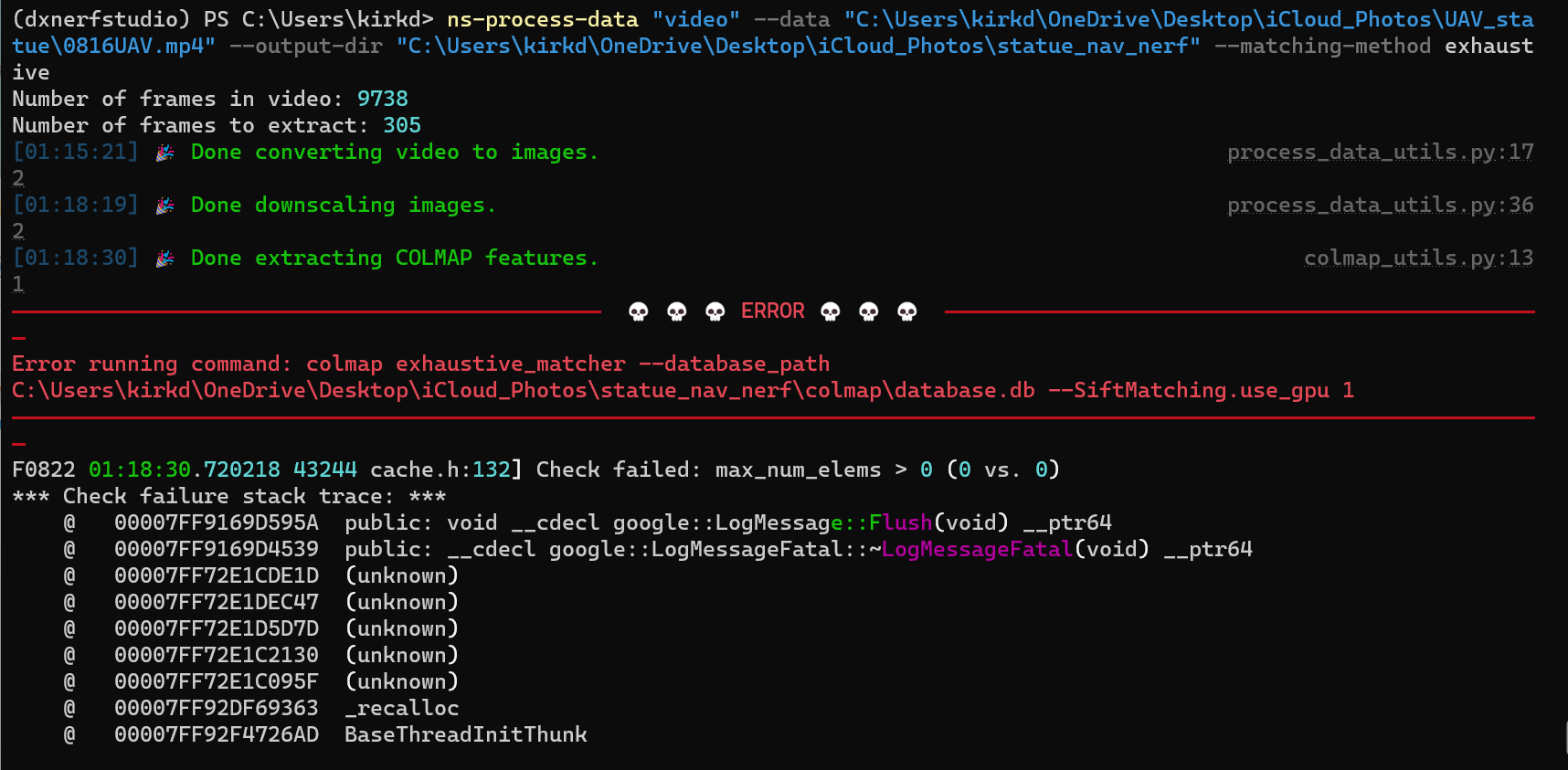The height and width of the screenshot is (770, 1568).
Task: Click the (dxnerfstudio) environment prompt
Action: click(x=101, y=19)
